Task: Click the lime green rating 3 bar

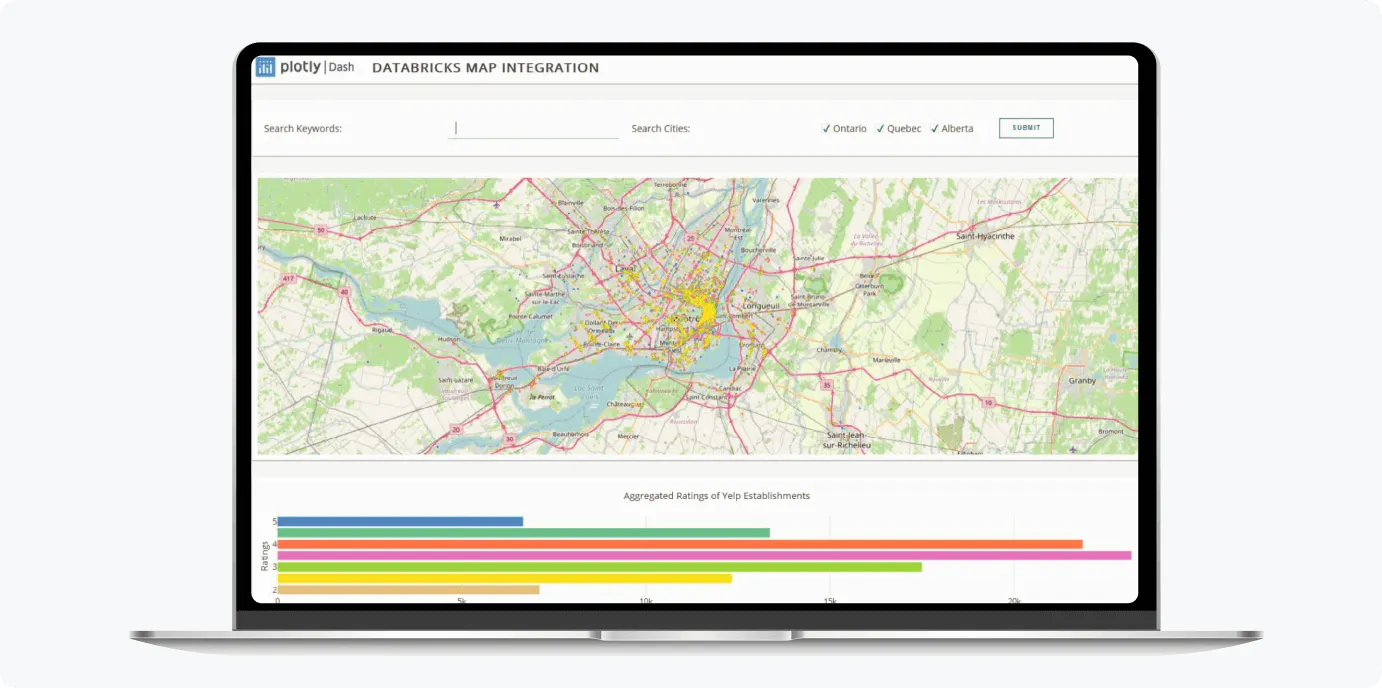Action: click(x=600, y=567)
